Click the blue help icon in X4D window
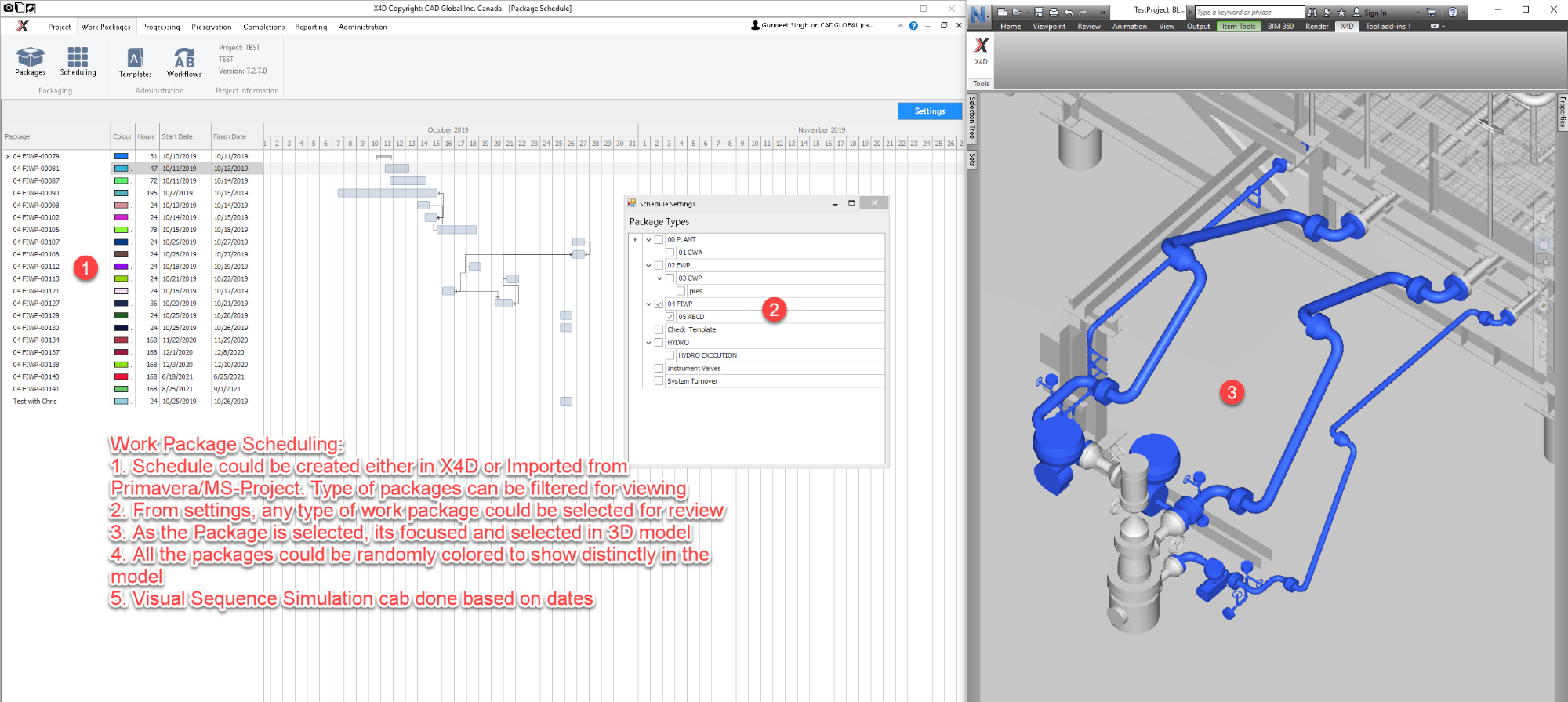The width and height of the screenshot is (1568, 702). pos(913,26)
